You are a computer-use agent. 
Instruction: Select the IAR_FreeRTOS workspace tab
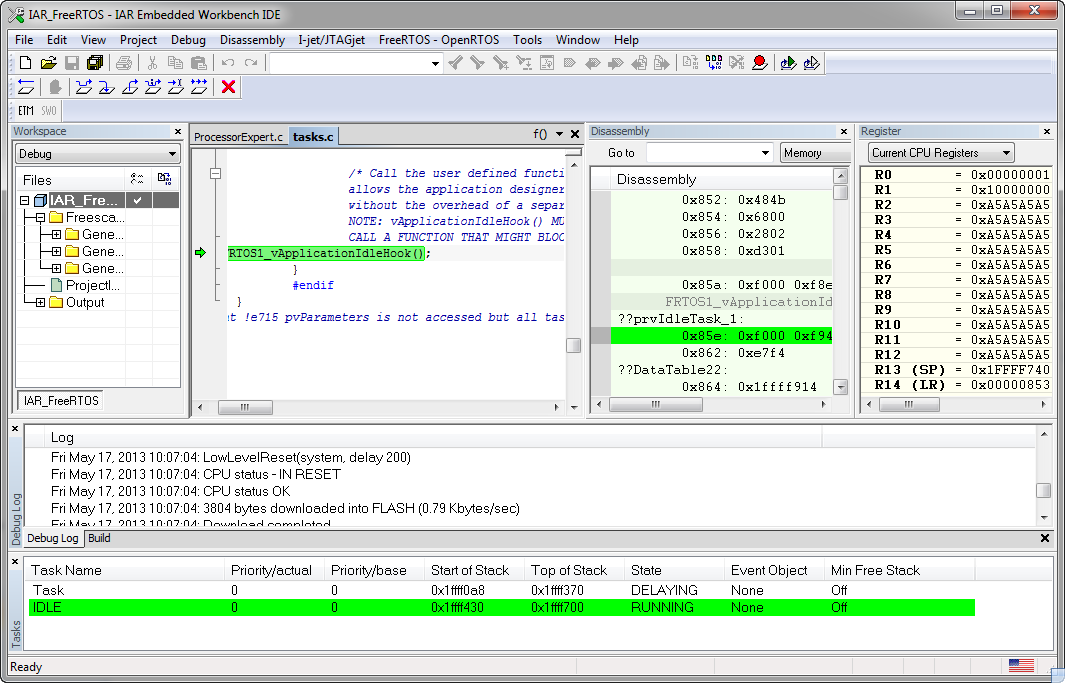click(61, 401)
